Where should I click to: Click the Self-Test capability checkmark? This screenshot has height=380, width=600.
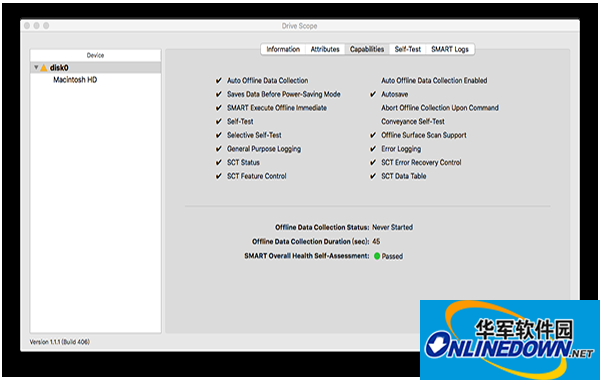click(x=218, y=121)
